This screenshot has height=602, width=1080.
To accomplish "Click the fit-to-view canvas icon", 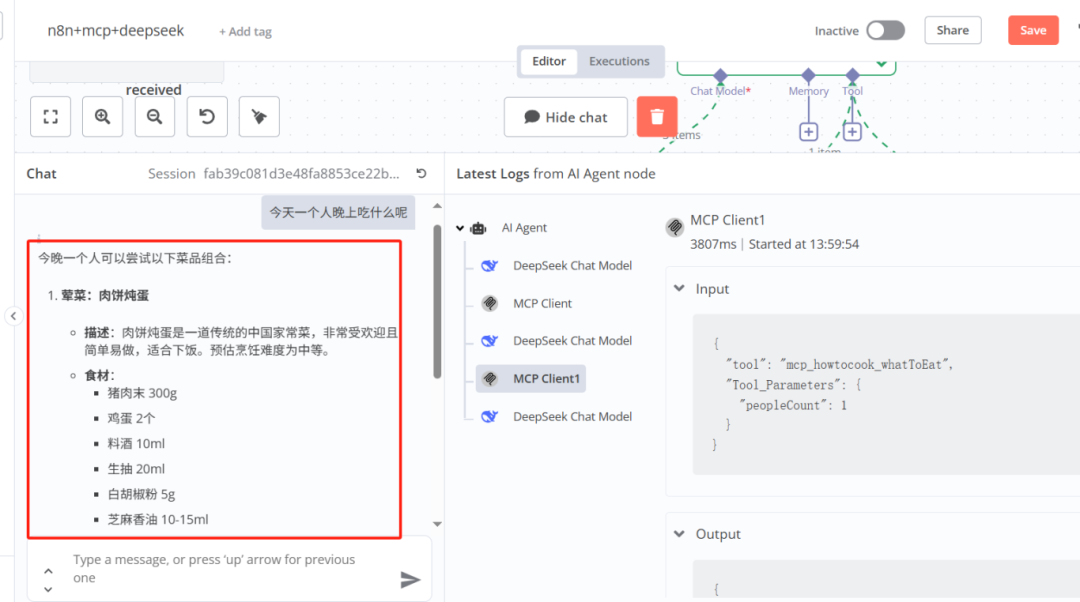I will [x=50, y=116].
